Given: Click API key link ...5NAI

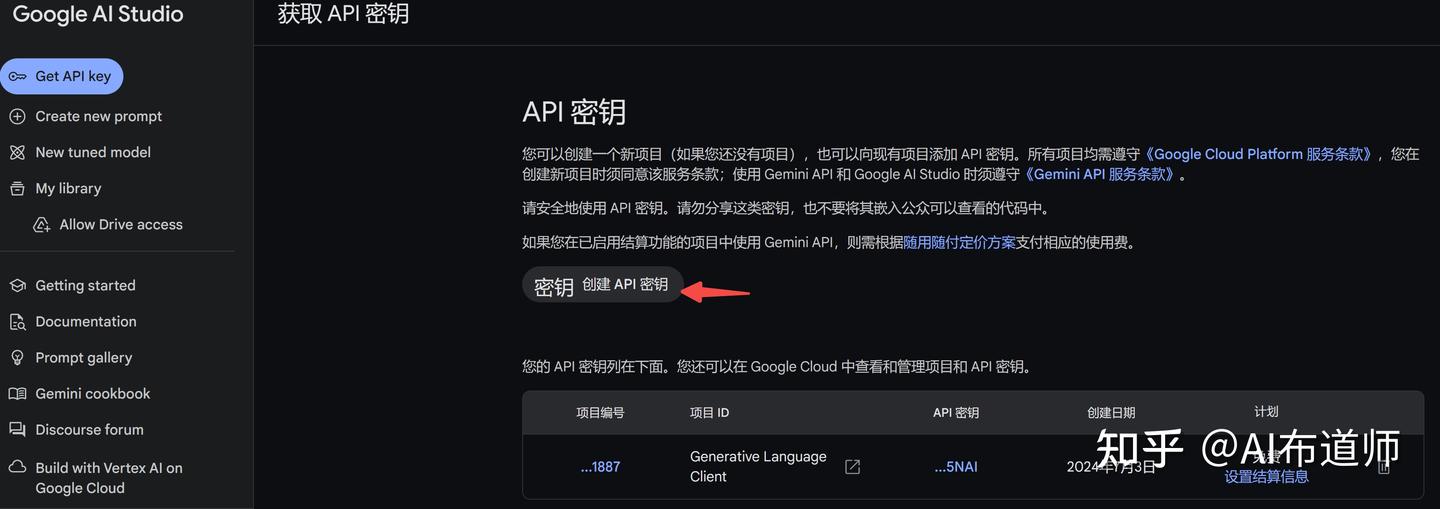Looking at the screenshot, I should tap(956, 467).
